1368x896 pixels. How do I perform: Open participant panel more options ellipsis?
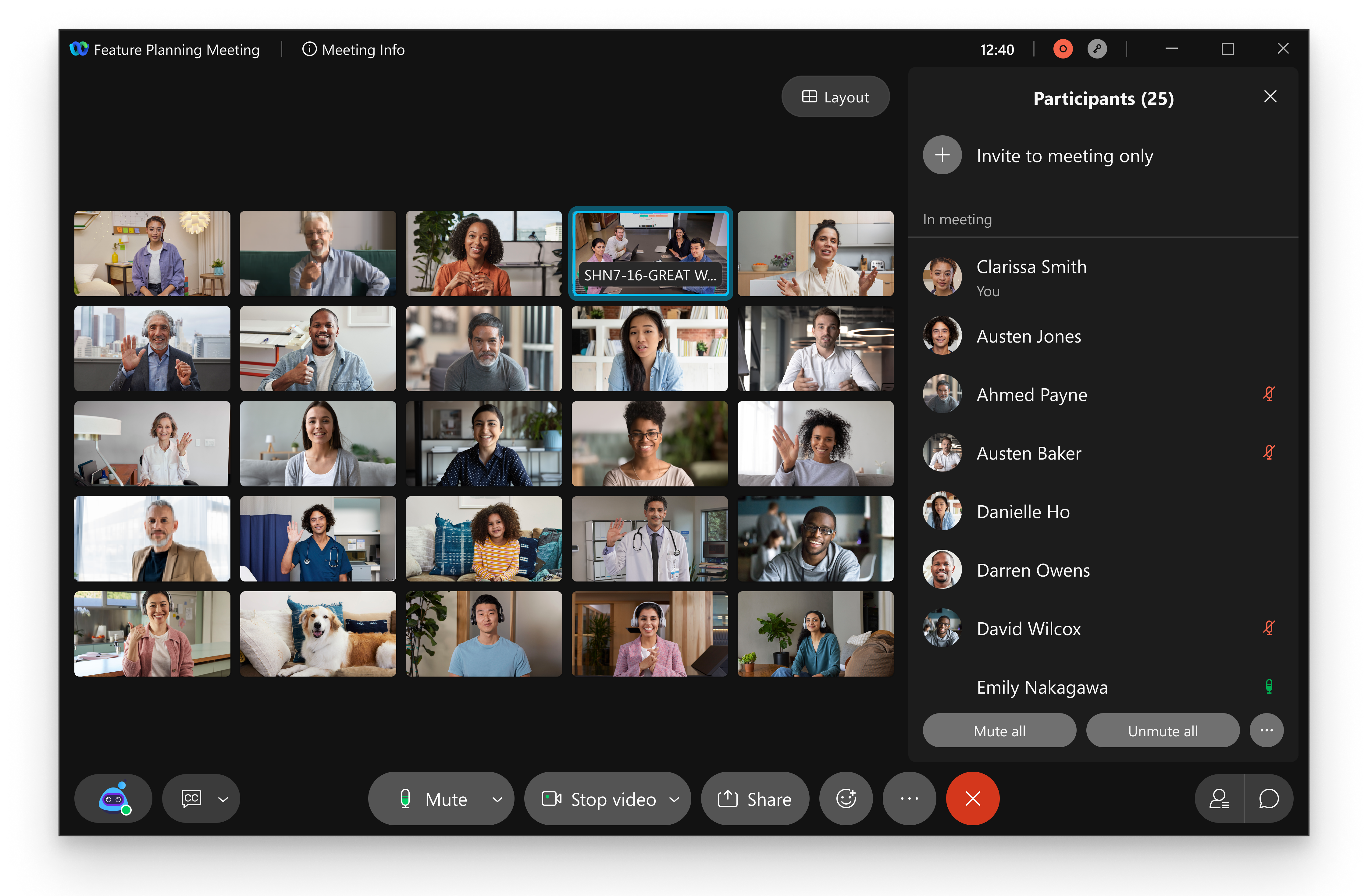pyautogui.click(x=1266, y=731)
